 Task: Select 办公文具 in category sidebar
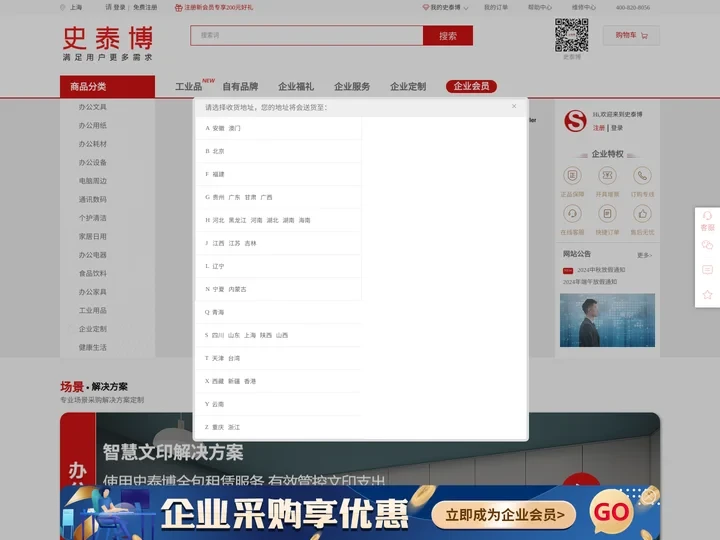93,107
